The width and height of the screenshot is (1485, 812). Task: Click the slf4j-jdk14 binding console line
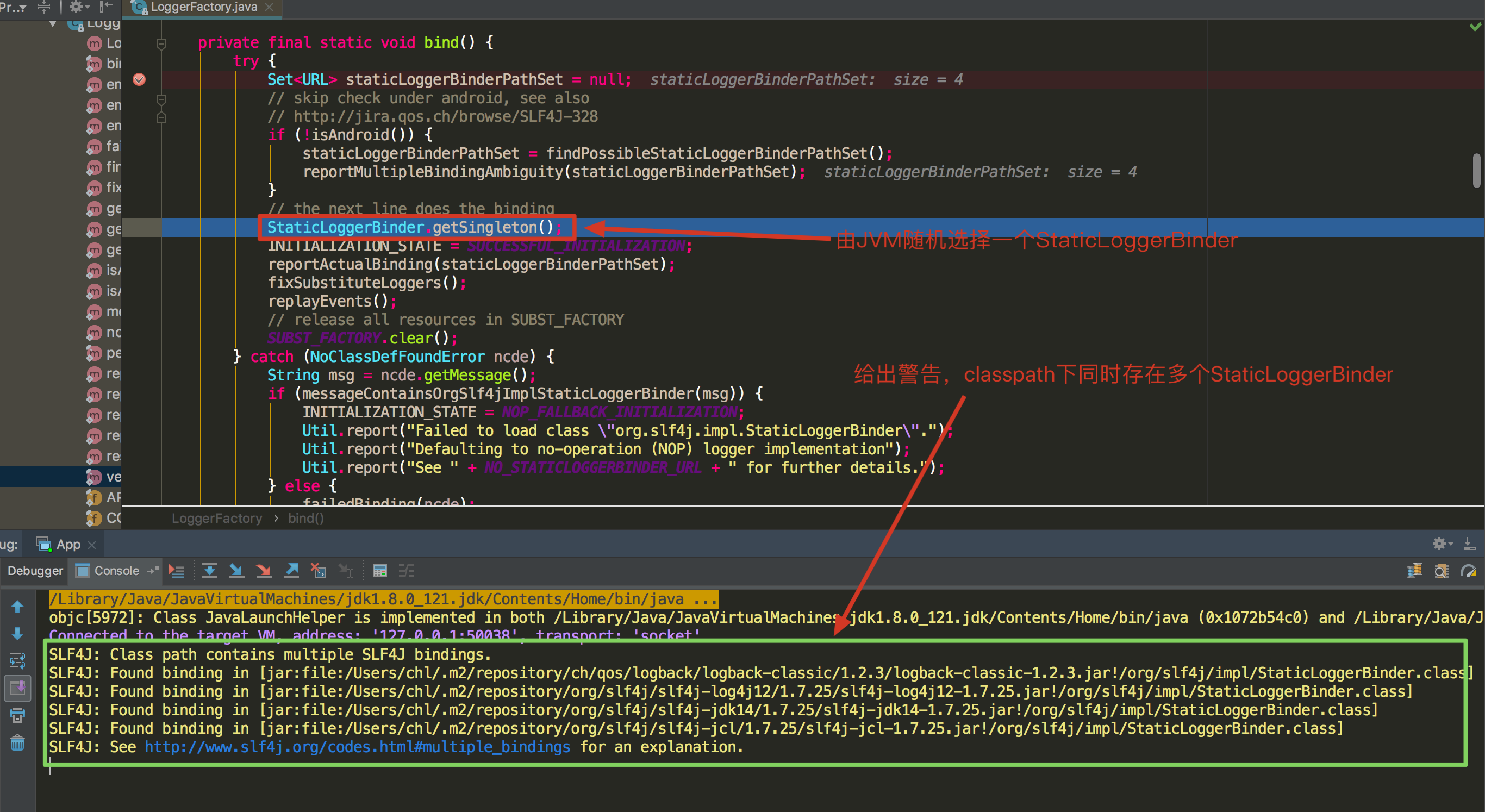(713, 710)
